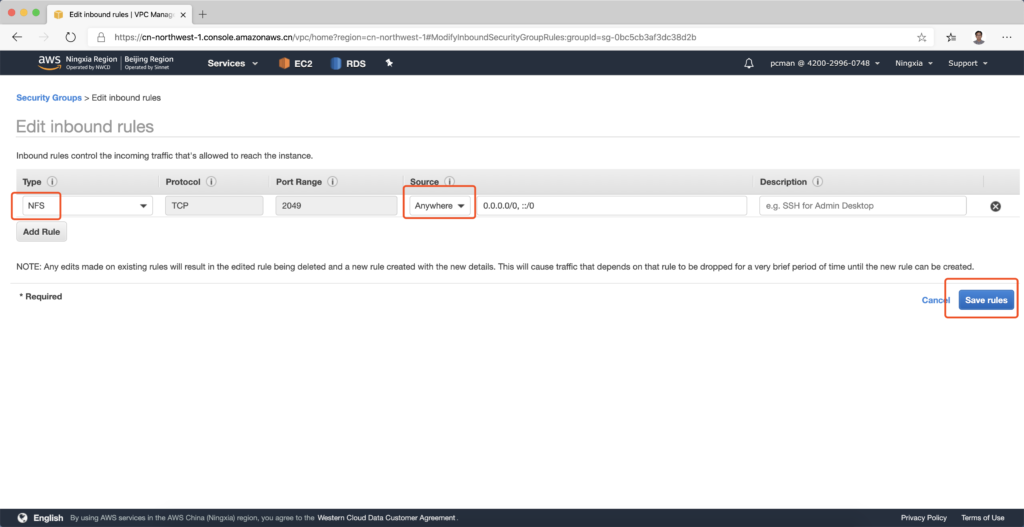Open the Services menu
This screenshot has height=527, width=1024.
[x=232, y=63]
